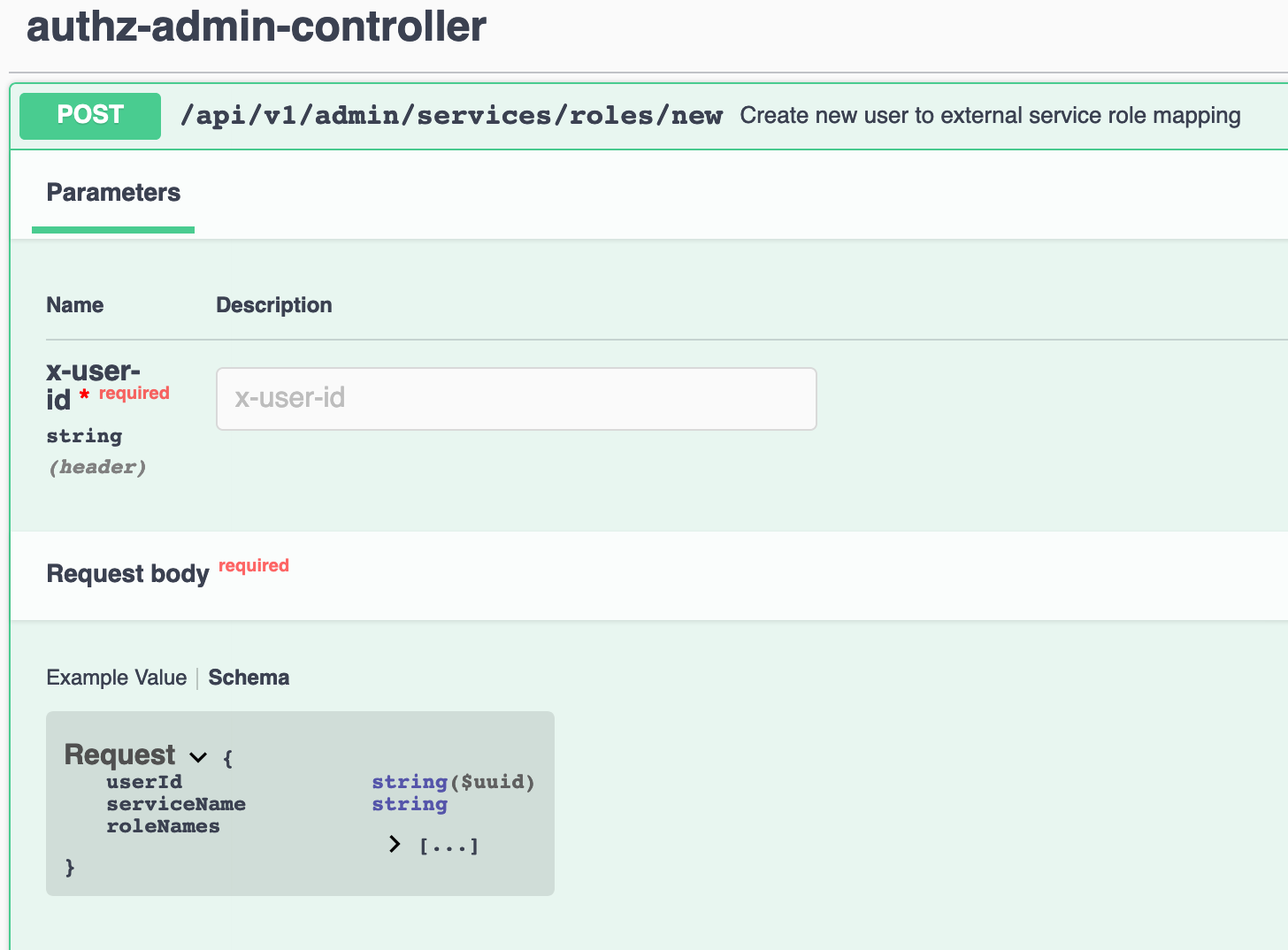The width and height of the screenshot is (1288, 950).
Task: Click the Name column header
Action: tap(75, 305)
